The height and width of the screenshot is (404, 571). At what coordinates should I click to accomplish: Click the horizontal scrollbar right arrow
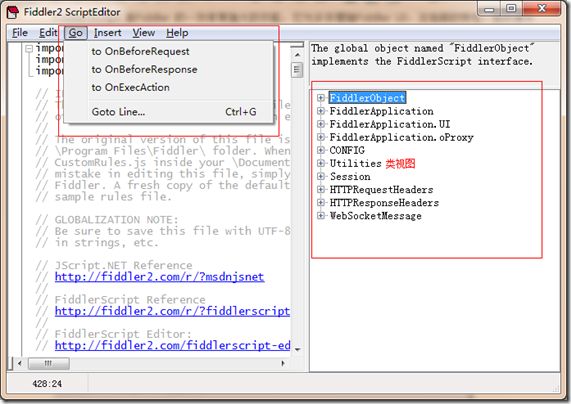tap(283, 363)
